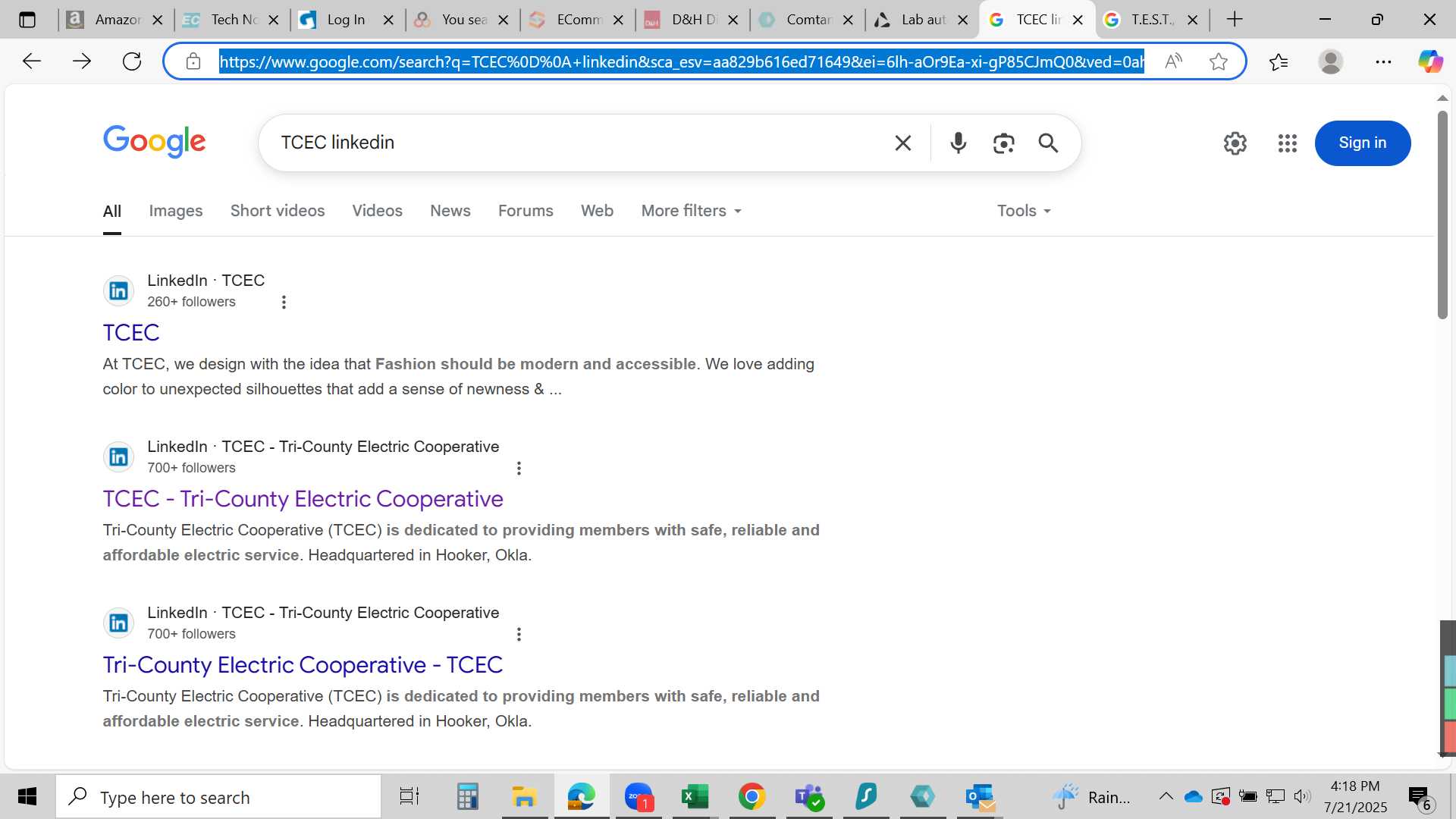Show hidden system tray icons
The width and height of the screenshot is (1456, 819).
(x=1166, y=796)
